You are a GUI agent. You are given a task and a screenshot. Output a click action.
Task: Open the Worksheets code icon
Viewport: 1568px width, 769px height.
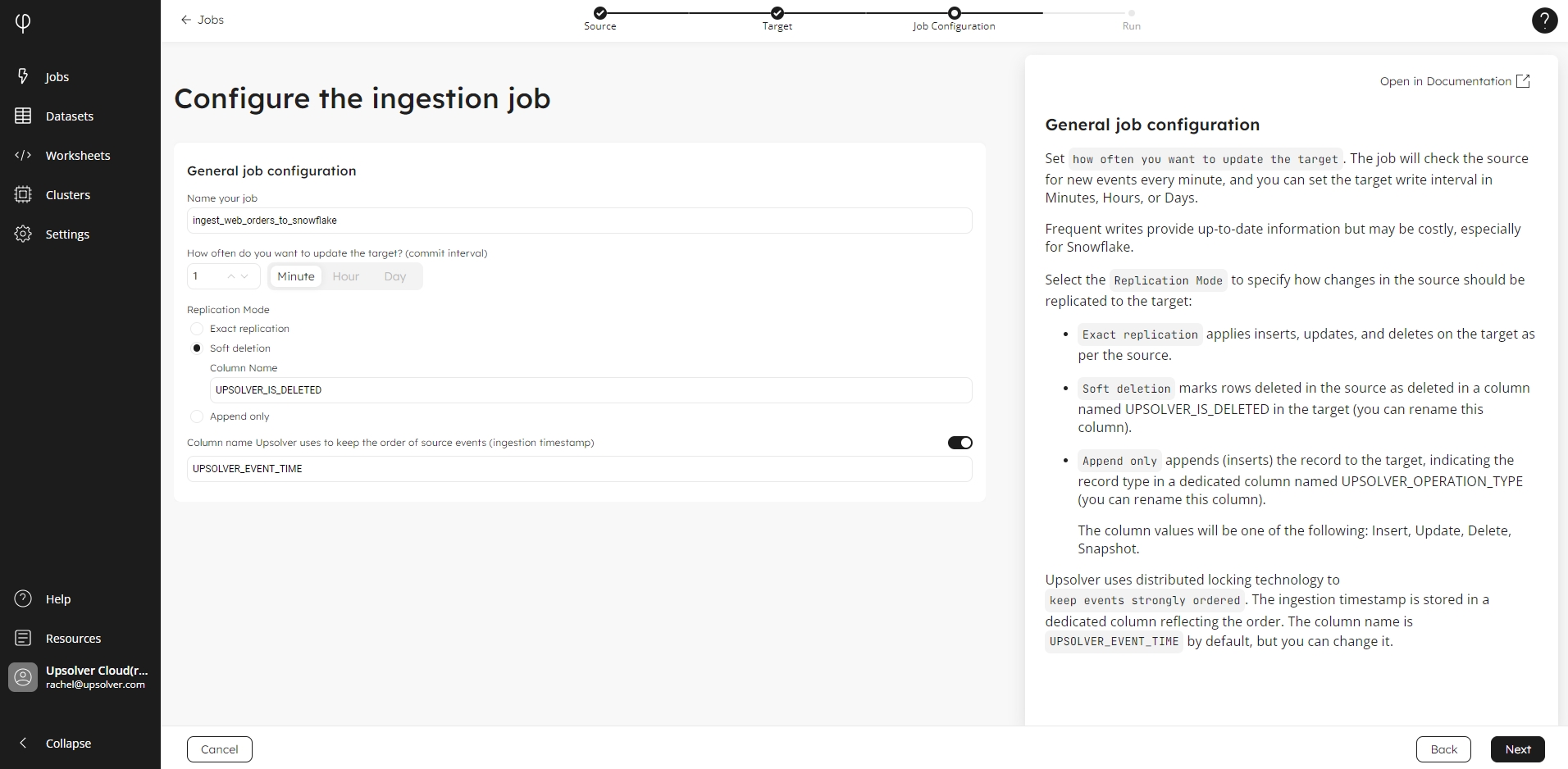point(23,155)
